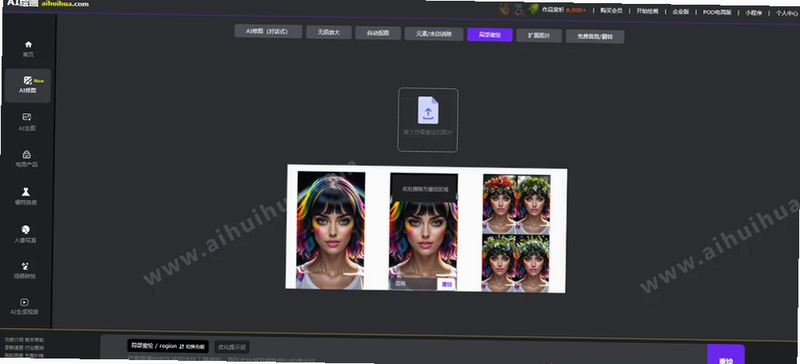Screen dimensions: 800x364
Task: Switch to the 免费裁剪/翻转 tab
Action: click(x=595, y=37)
